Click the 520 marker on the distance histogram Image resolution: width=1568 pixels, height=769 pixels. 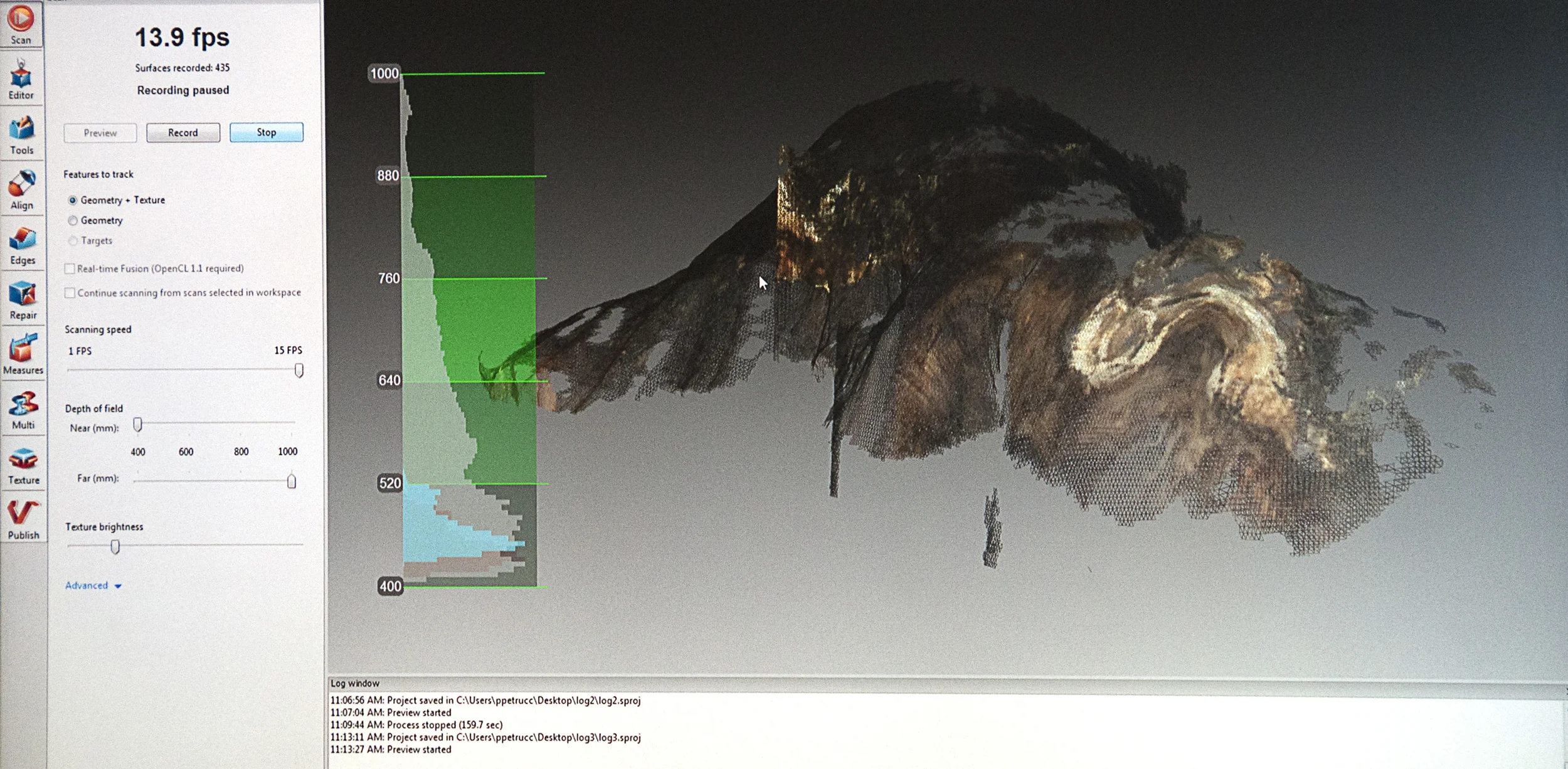tap(390, 483)
